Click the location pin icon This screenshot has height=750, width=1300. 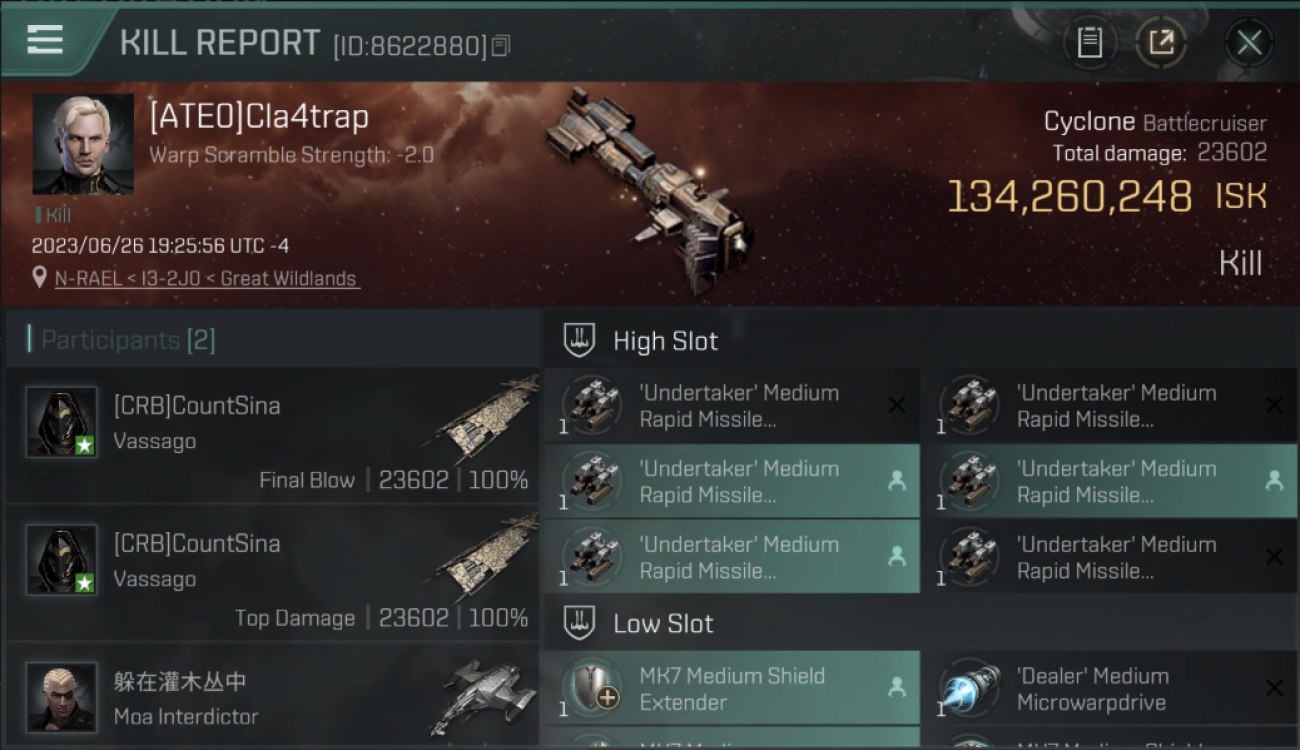pyautogui.click(x=40, y=278)
